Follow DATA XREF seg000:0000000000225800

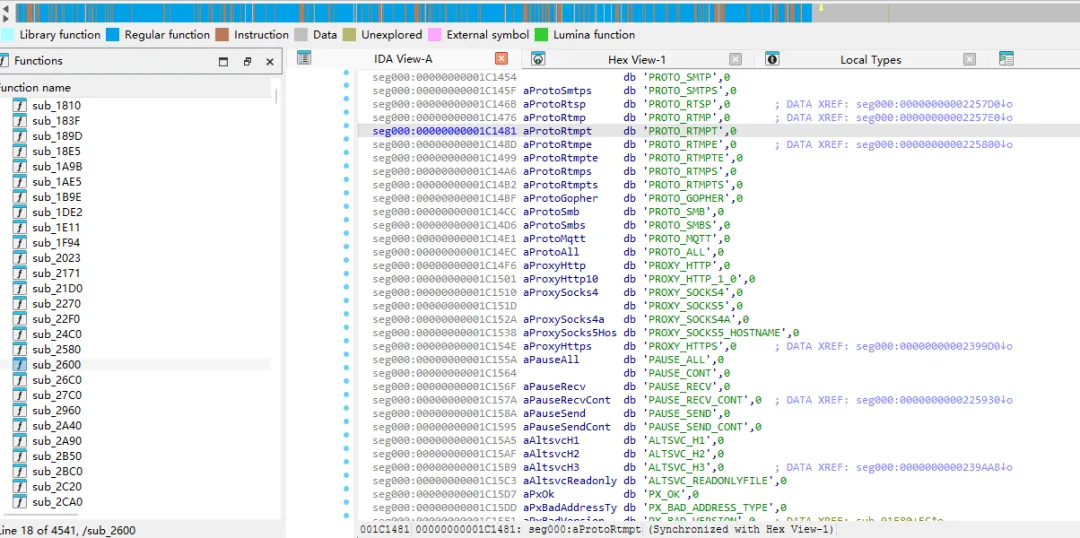pyautogui.click(x=935, y=145)
